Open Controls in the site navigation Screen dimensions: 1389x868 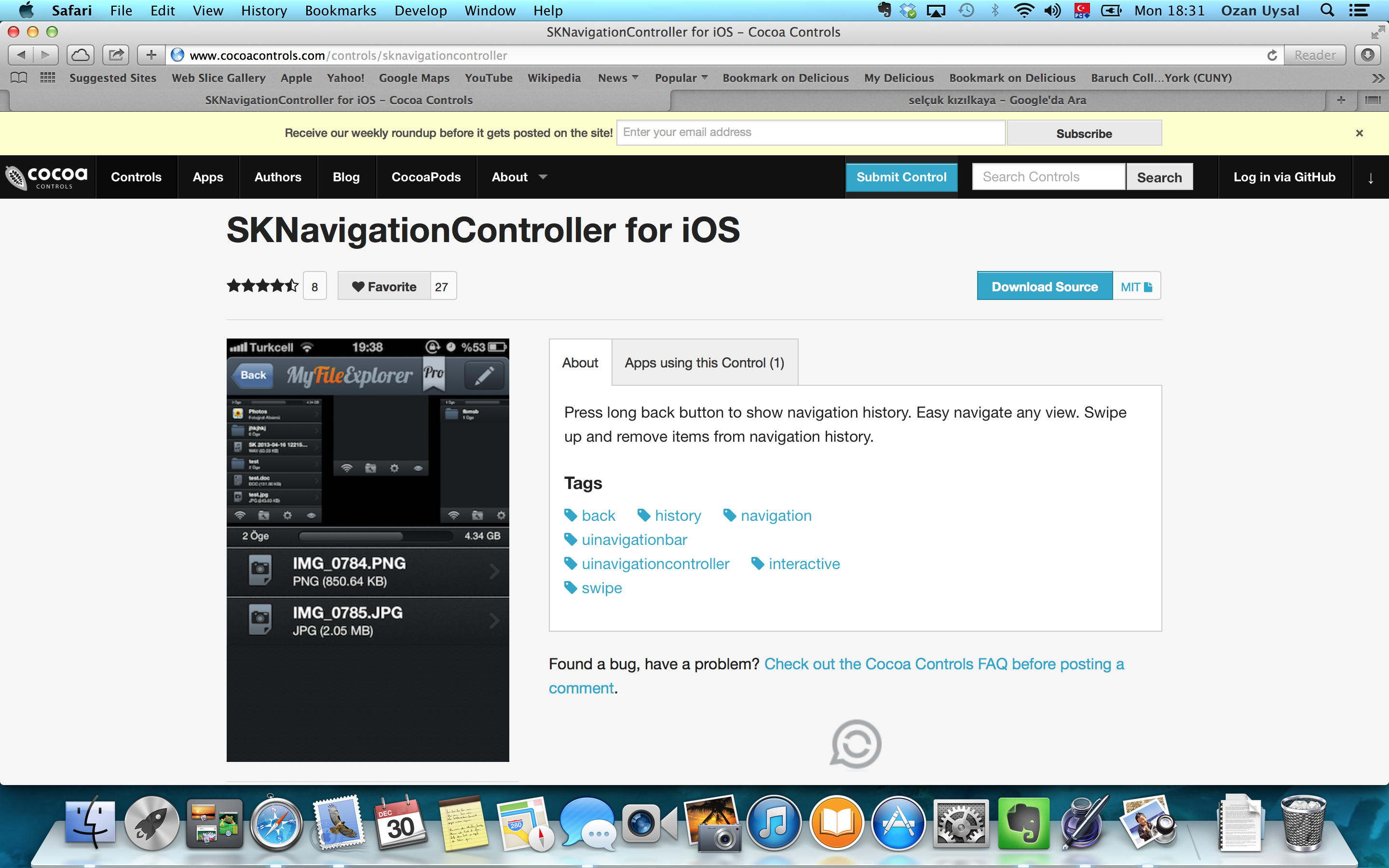(136, 177)
